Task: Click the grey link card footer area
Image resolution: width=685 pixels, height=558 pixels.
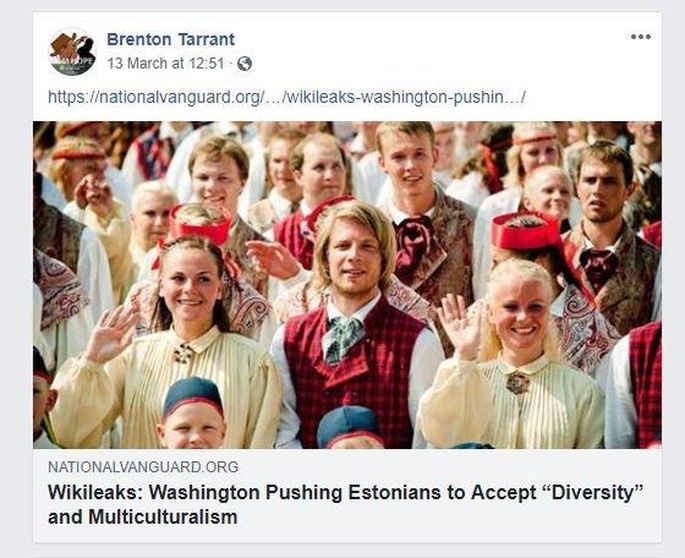Action: [347, 496]
